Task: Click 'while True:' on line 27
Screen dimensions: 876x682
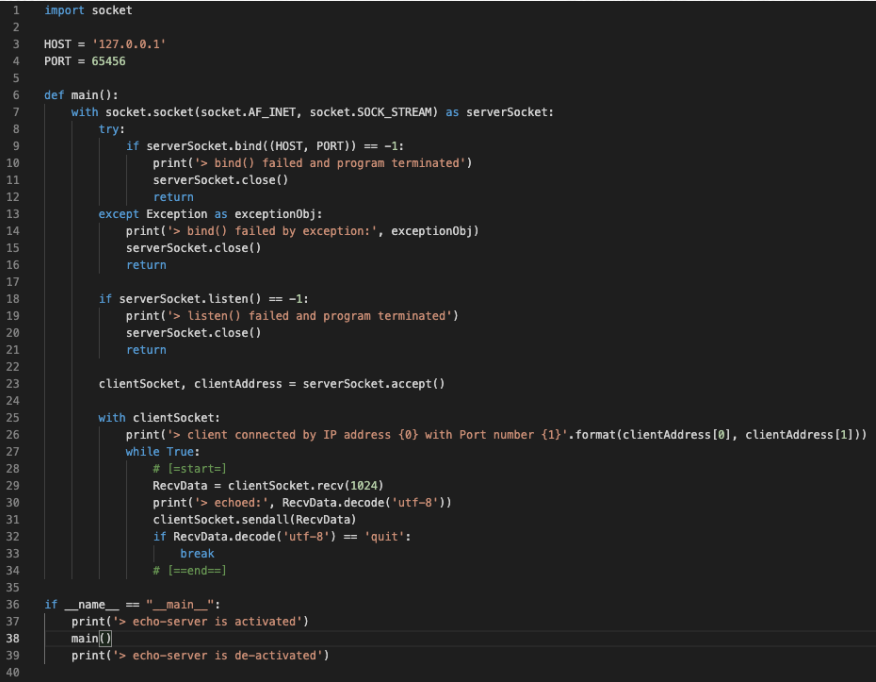Action: [163, 451]
